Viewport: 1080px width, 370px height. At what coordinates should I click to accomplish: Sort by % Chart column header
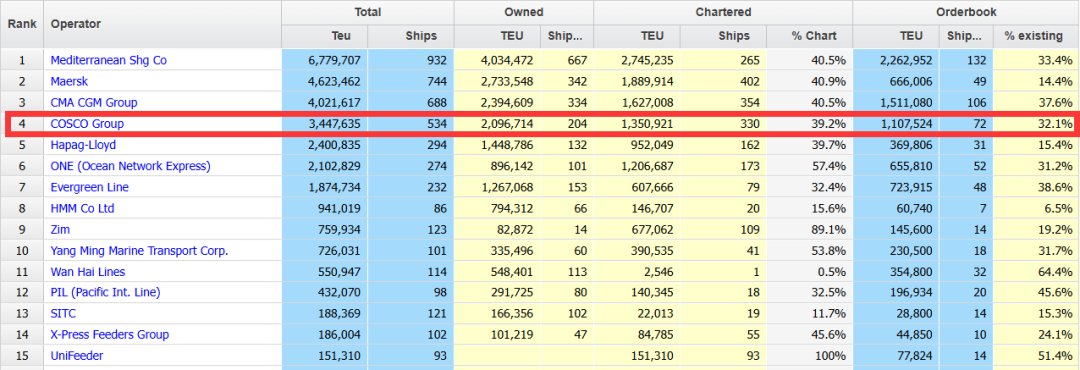click(x=809, y=37)
